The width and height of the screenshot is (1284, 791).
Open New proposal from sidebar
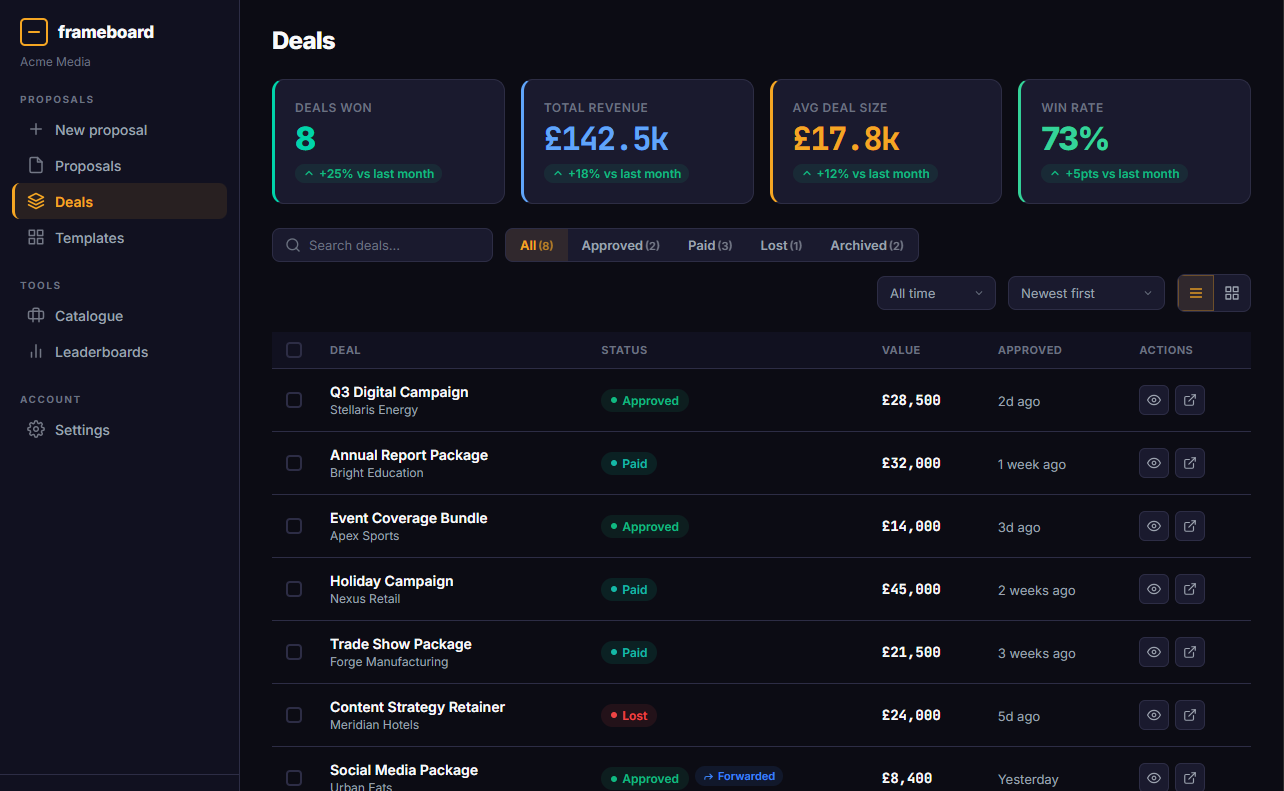119,130
